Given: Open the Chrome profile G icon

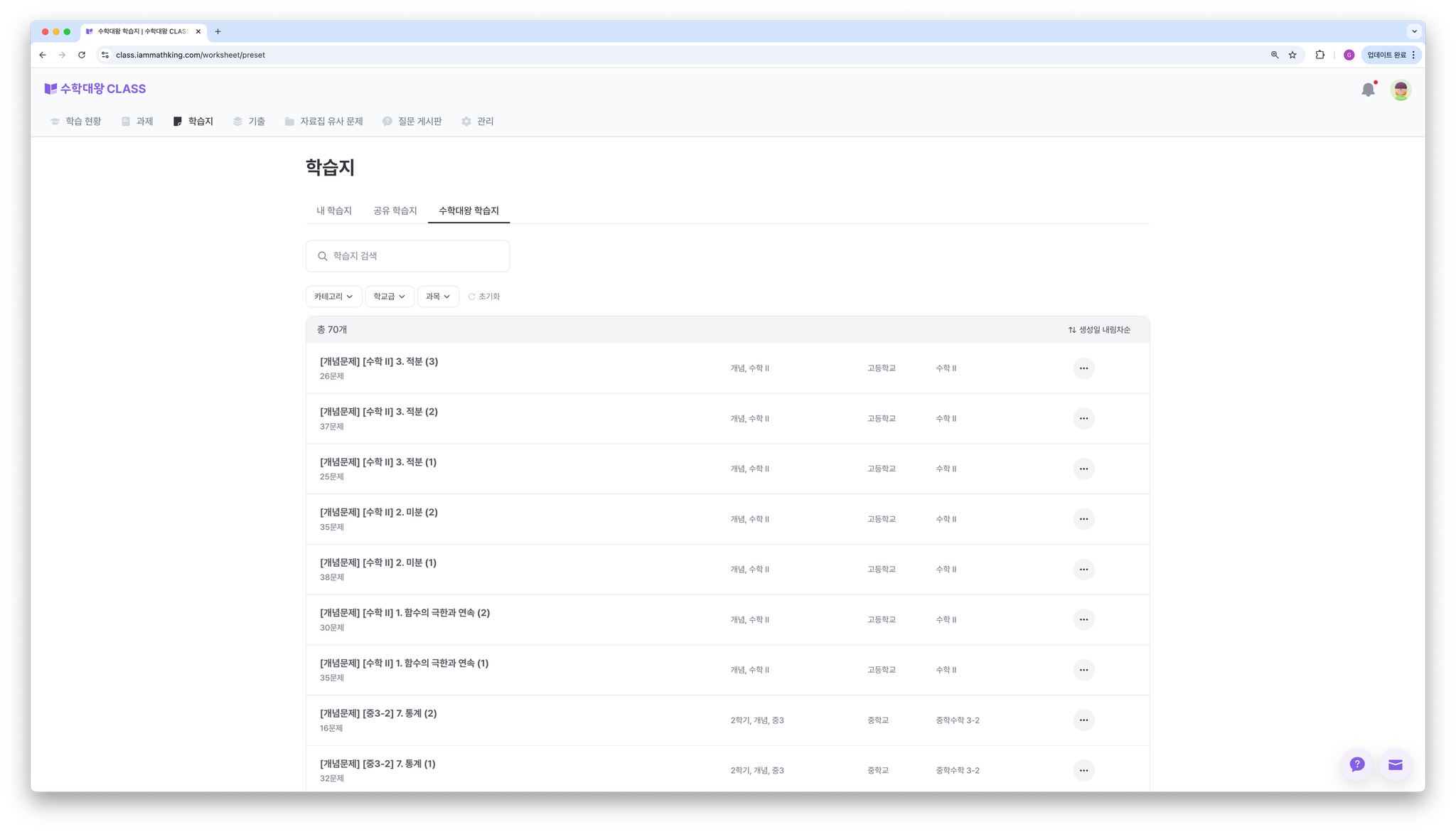Looking at the screenshot, I should (x=1349, y=55).
